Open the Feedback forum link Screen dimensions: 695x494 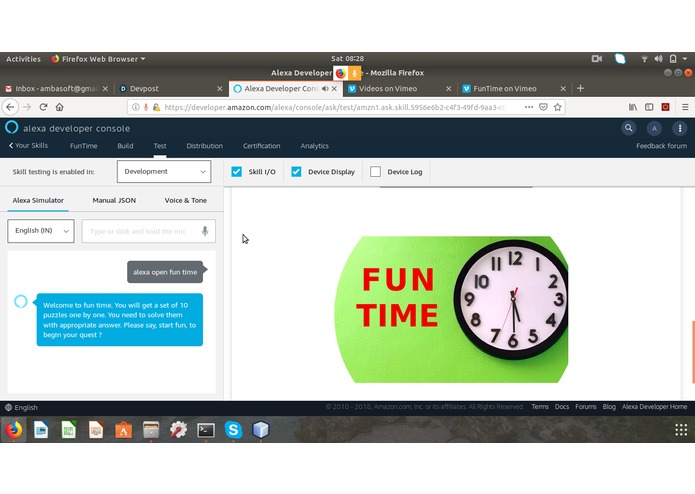(x=661, y=146)
